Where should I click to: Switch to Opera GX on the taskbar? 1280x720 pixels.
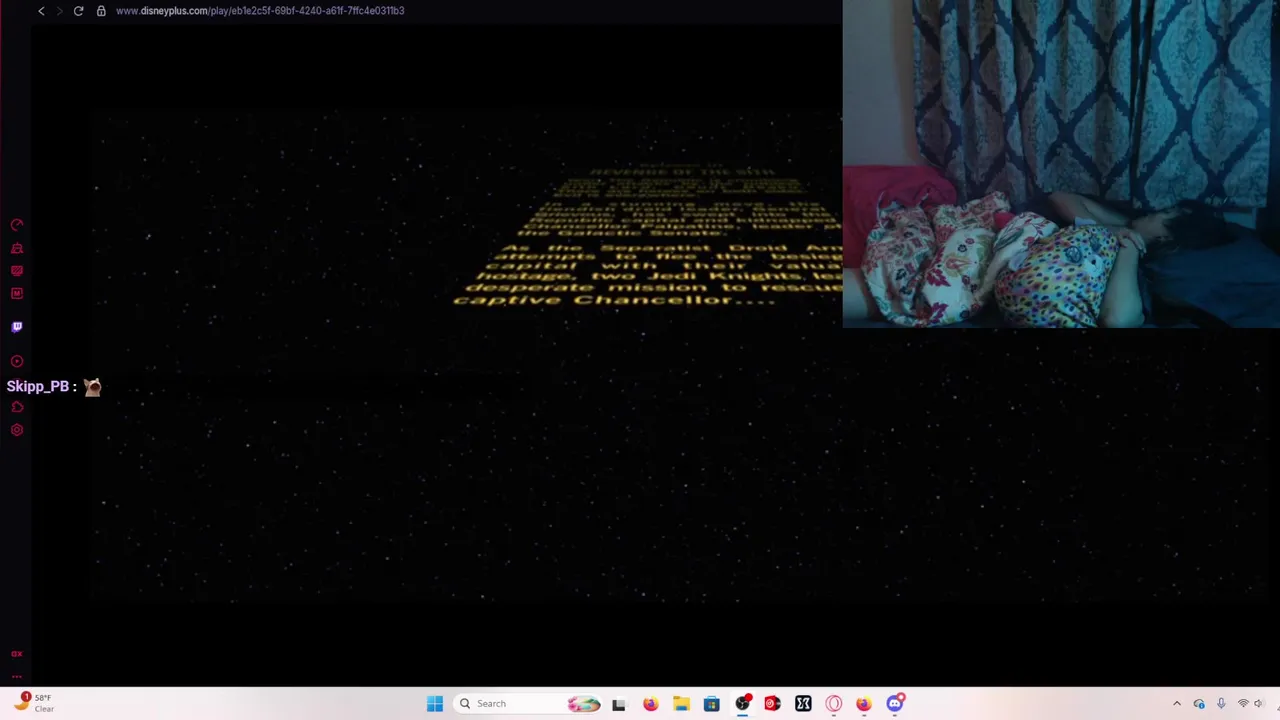tap(834, 704)
